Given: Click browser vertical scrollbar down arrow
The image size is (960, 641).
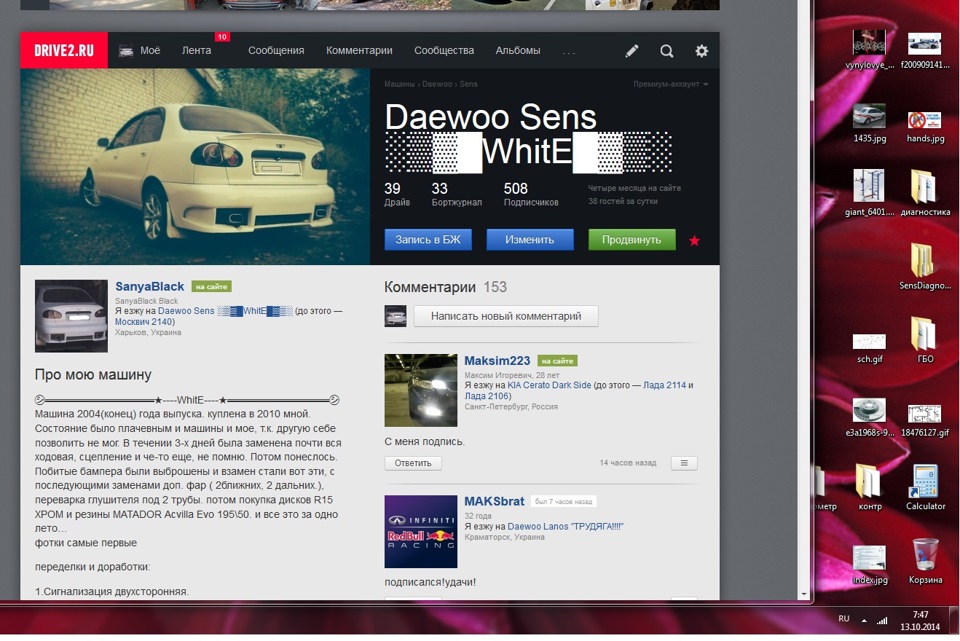Looking at the screenshot, I should click(x=804, y=594).
